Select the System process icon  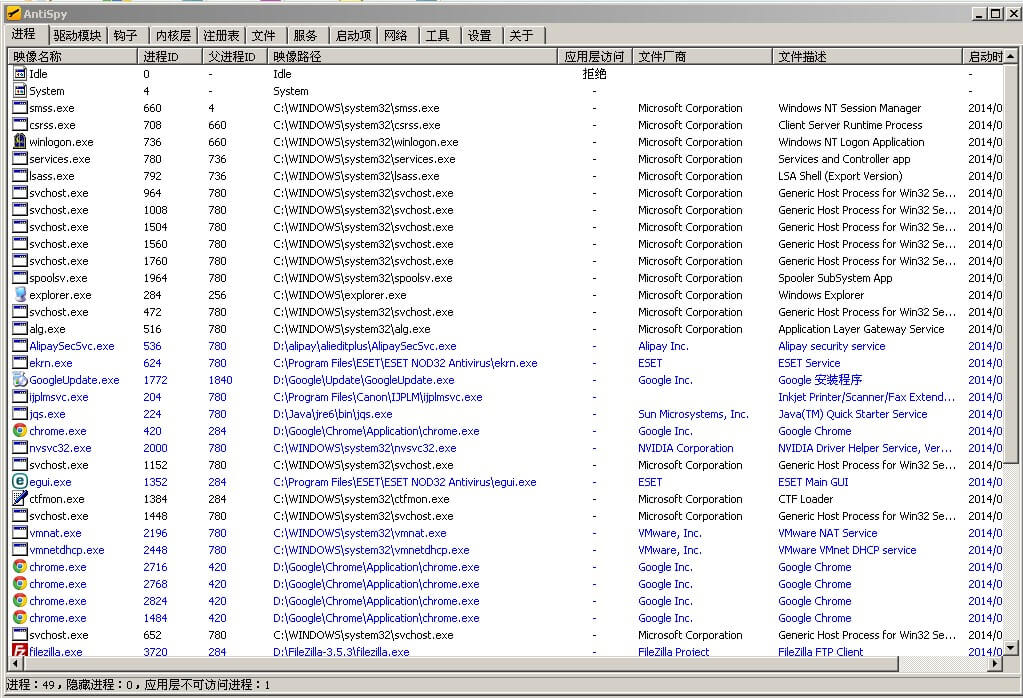(x=20, y=91)
